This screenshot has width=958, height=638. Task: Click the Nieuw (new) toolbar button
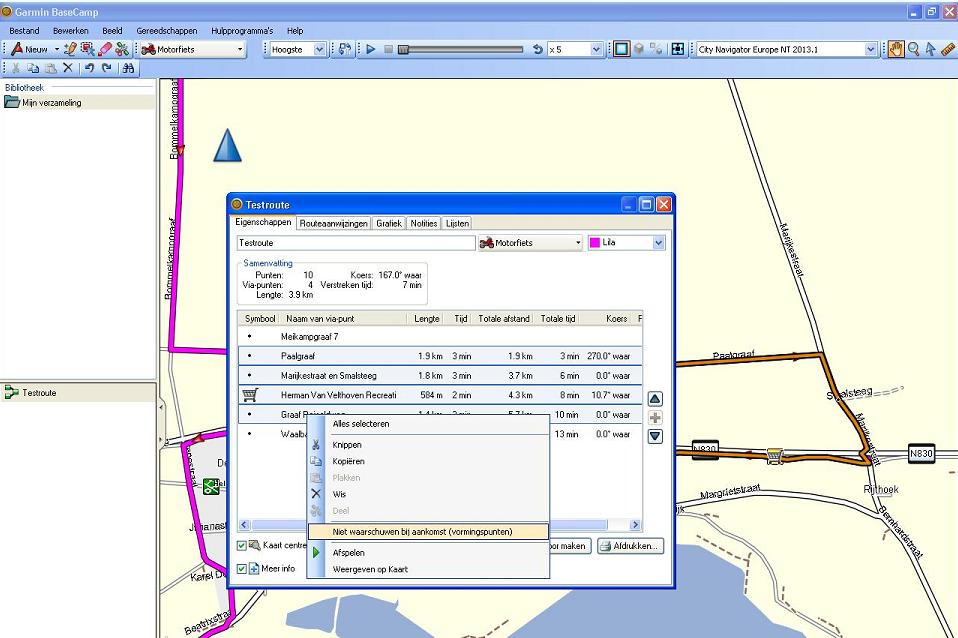(x=29, y=50)
